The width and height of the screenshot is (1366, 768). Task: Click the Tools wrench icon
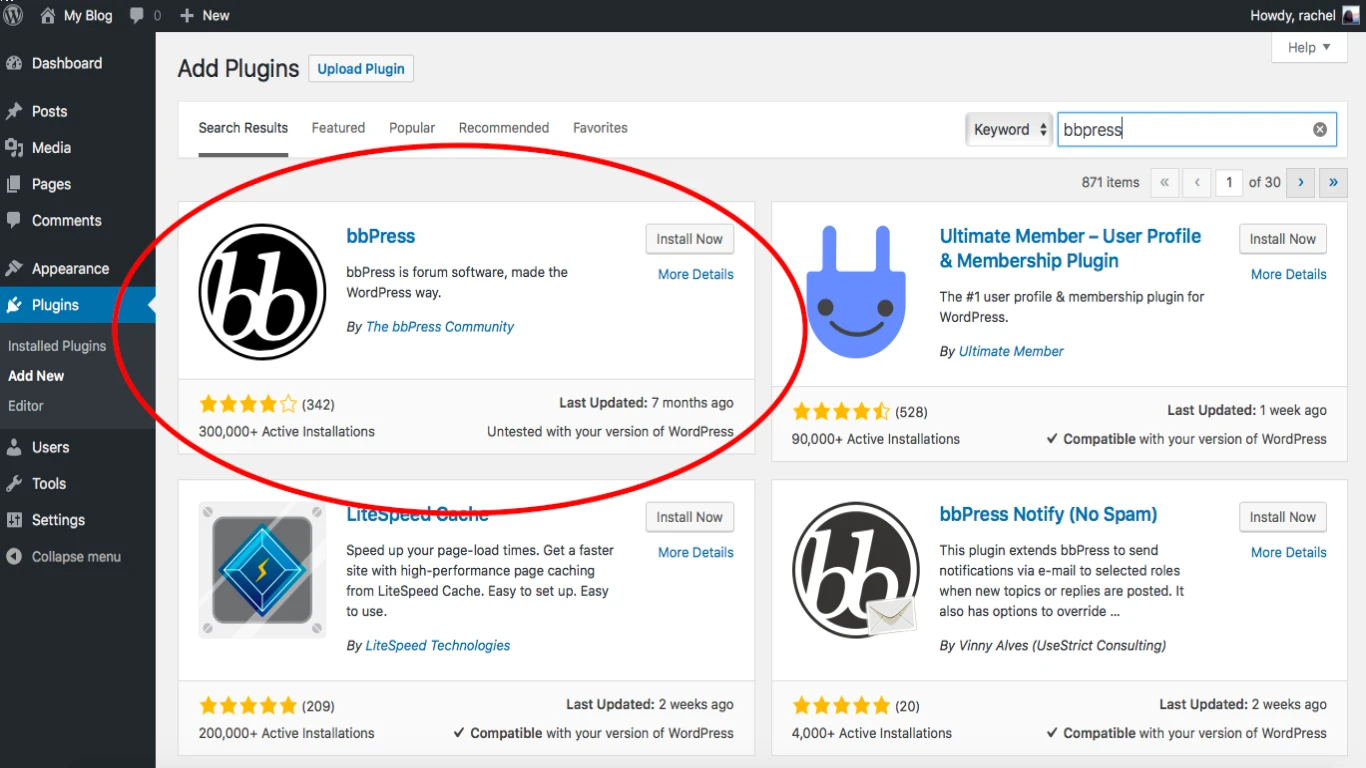14,483
